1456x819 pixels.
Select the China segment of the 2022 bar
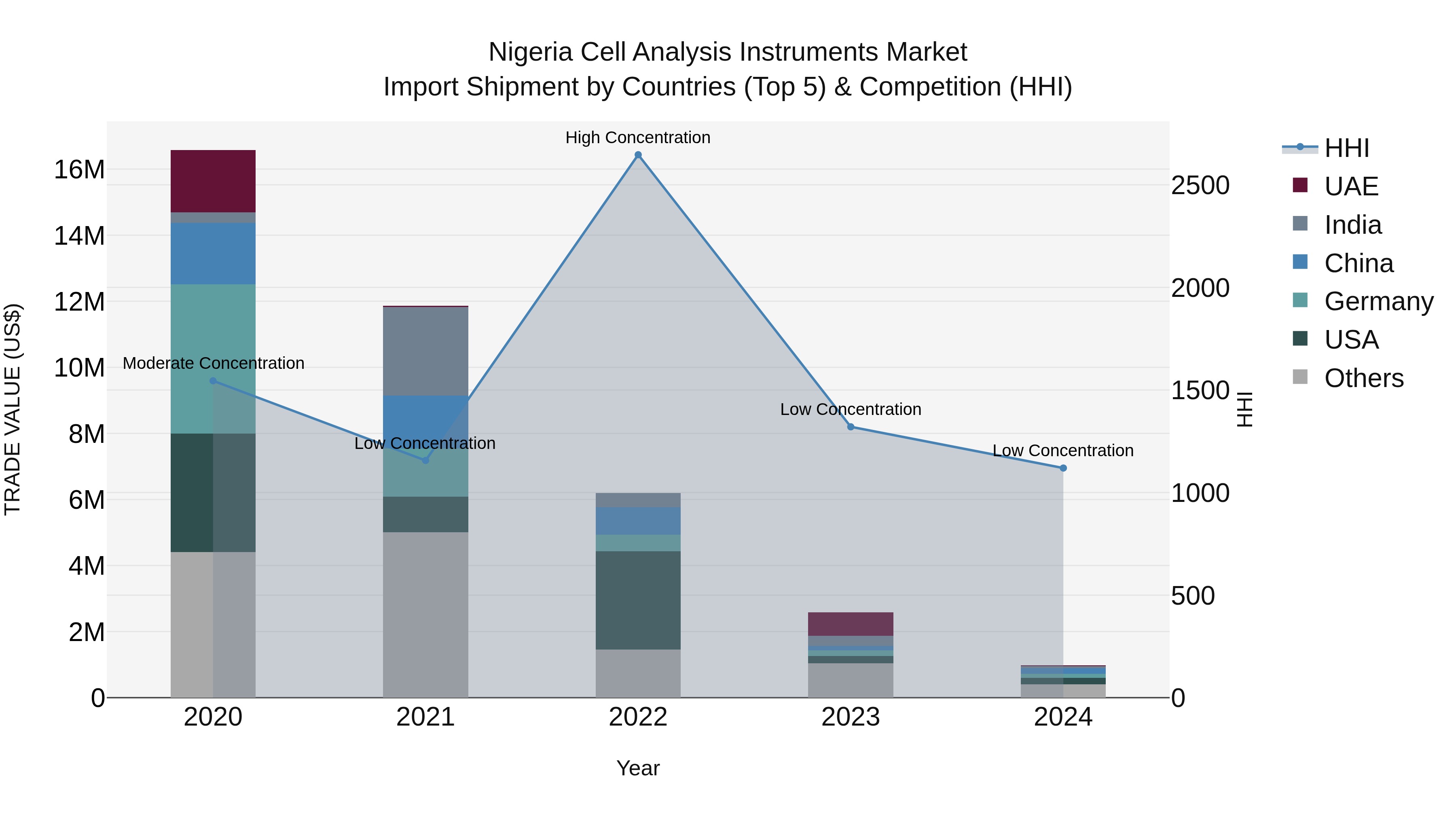click(638, 521)
